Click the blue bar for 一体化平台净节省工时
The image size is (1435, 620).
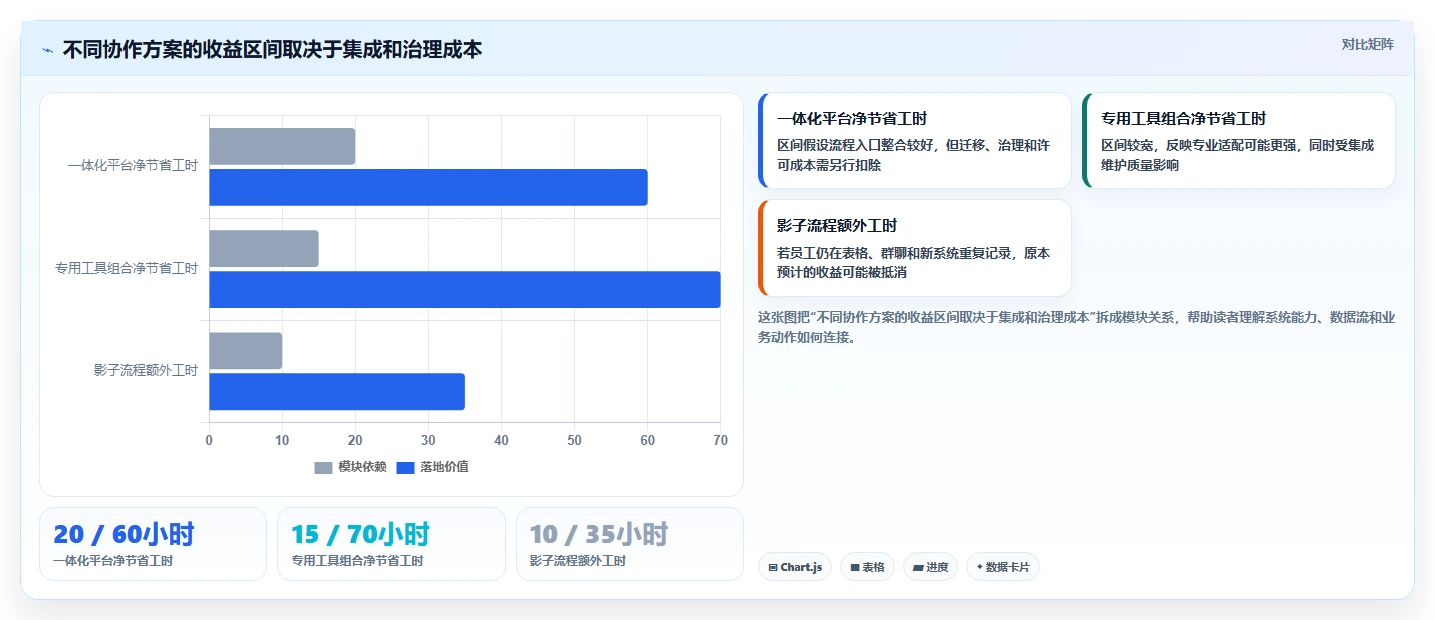pyautogui.click(x=428, y=187)
